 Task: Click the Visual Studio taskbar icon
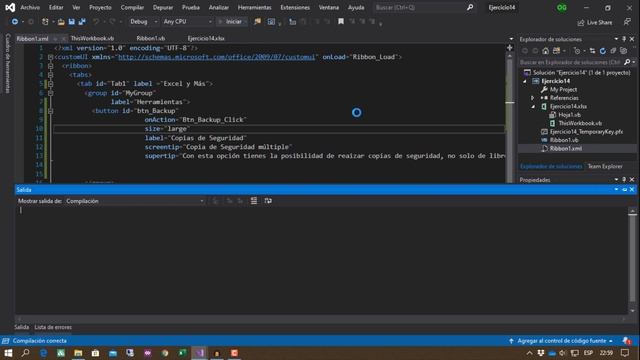pyautogui.click(x=199, y=353)
